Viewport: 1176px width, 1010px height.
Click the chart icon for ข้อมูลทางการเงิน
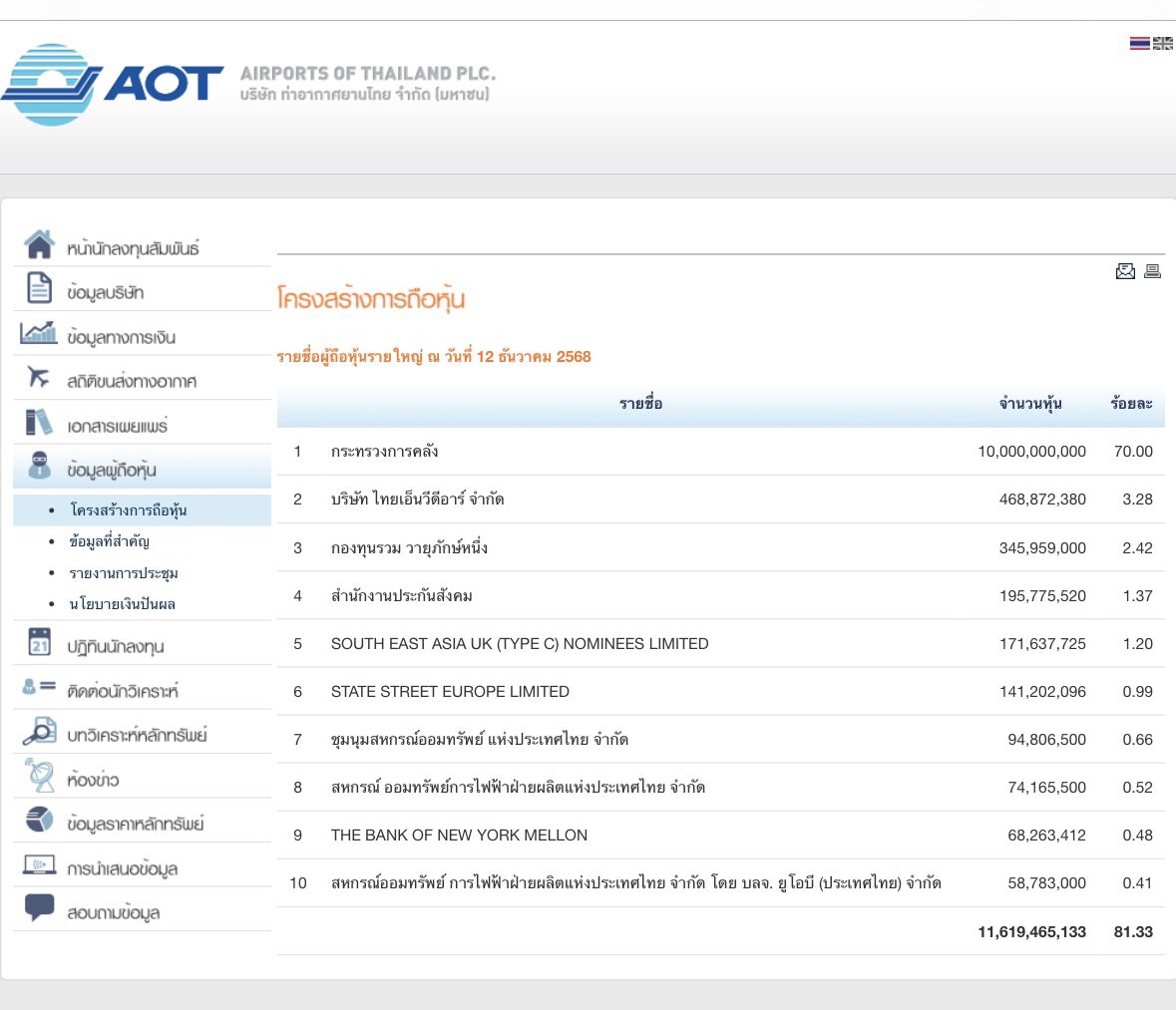[x=39, y=332]
